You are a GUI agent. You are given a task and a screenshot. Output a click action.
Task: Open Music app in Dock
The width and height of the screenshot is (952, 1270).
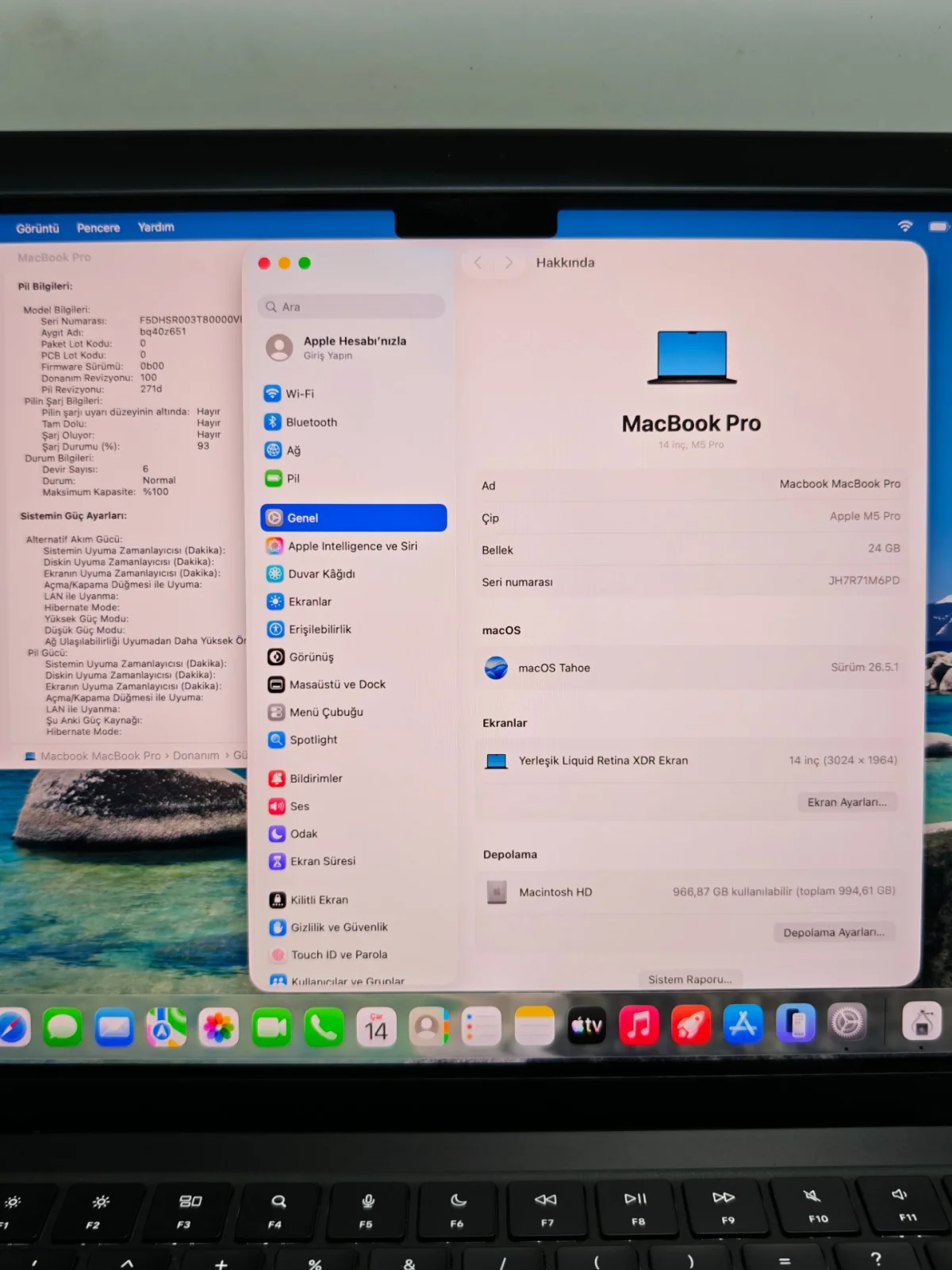coord(639,1025)
